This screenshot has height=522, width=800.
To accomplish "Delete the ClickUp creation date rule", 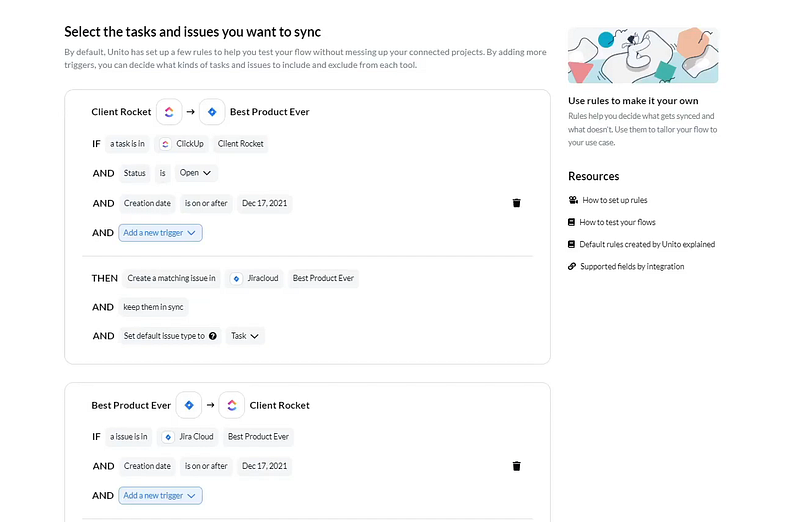I will point(516,203).
